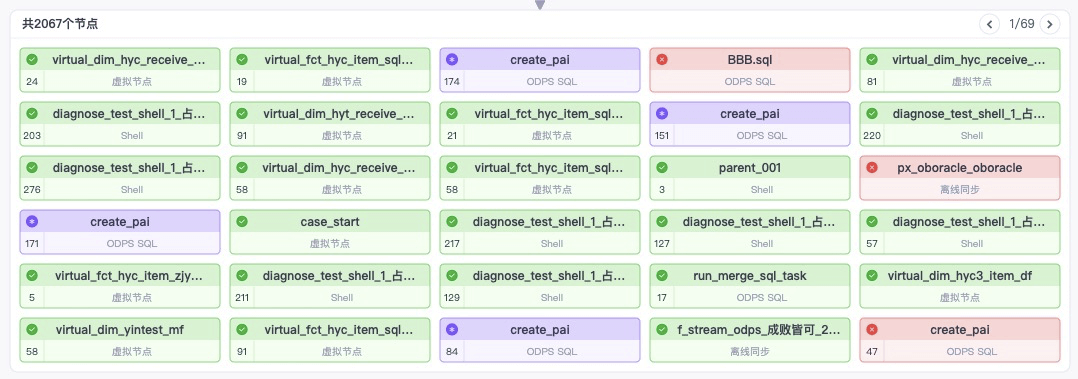Click the 1/69 page indicator
This screenshot has height=379, width=1078.
(1022, 24)
